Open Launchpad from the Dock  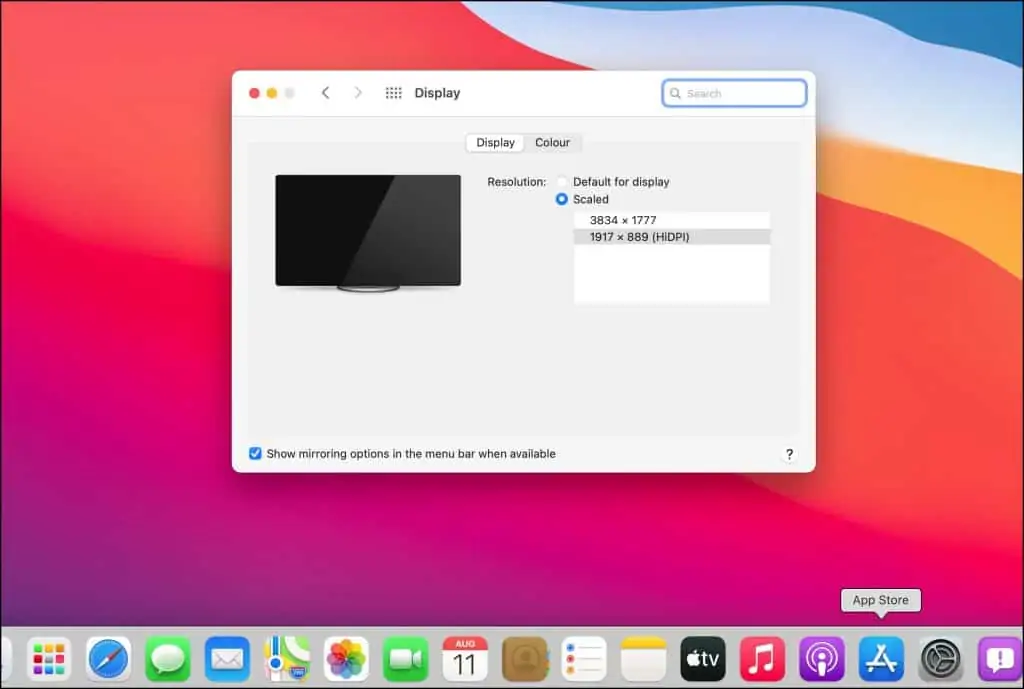[49, 659]
